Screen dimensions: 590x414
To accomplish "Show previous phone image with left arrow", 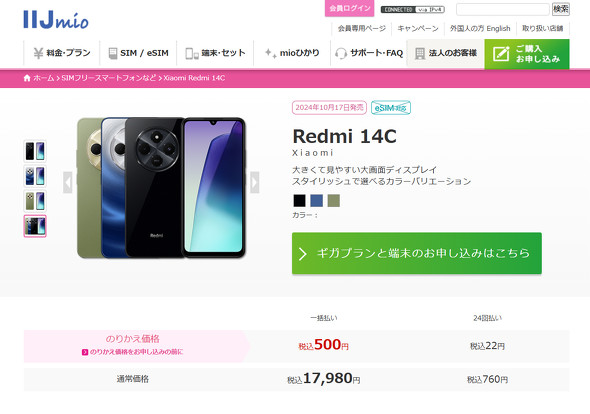I will pyautogui.click(x=68, y=182).
